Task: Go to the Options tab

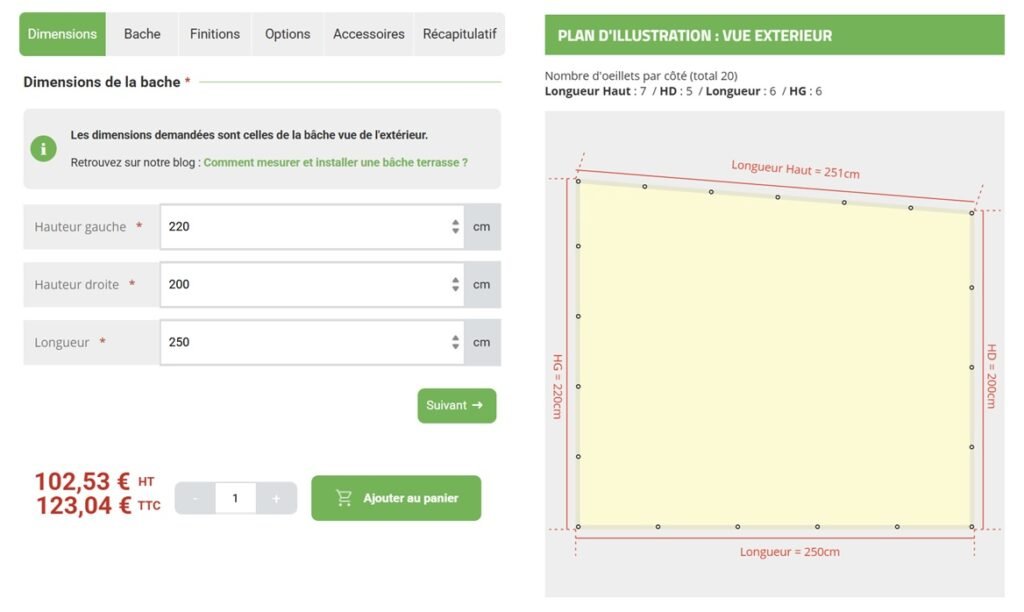Action: click(287, 34)
